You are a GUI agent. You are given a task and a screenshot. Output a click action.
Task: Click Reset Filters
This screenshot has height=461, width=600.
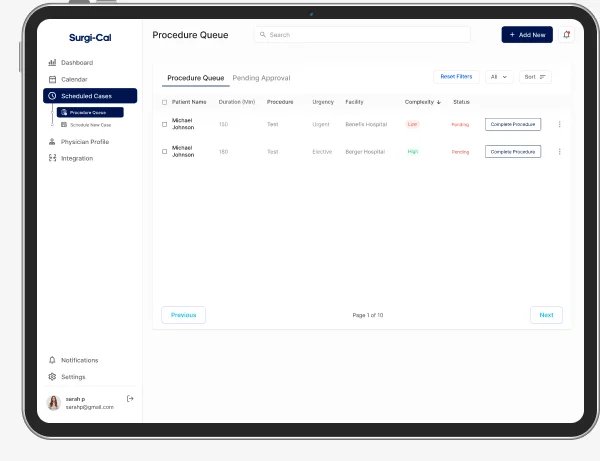point(456,77)
